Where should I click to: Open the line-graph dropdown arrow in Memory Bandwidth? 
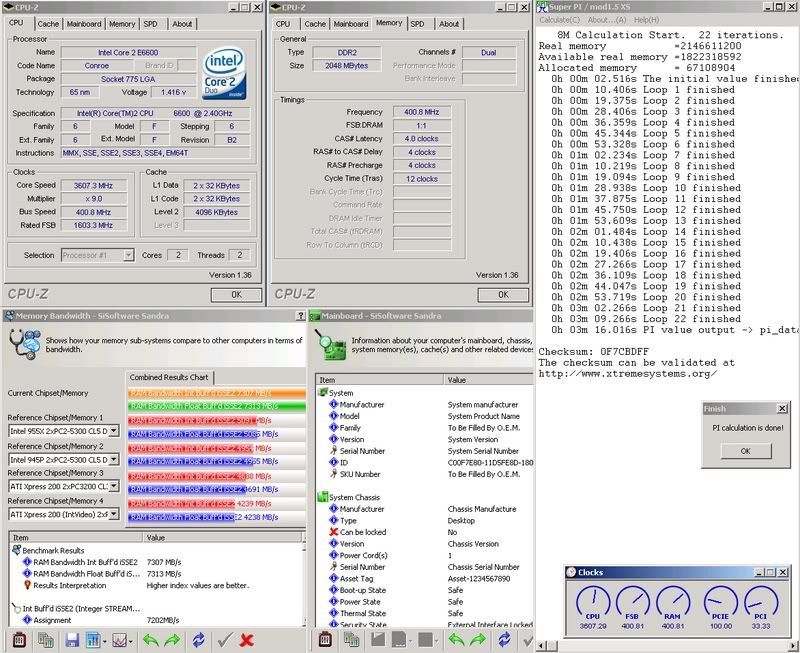tap(131, 641)
